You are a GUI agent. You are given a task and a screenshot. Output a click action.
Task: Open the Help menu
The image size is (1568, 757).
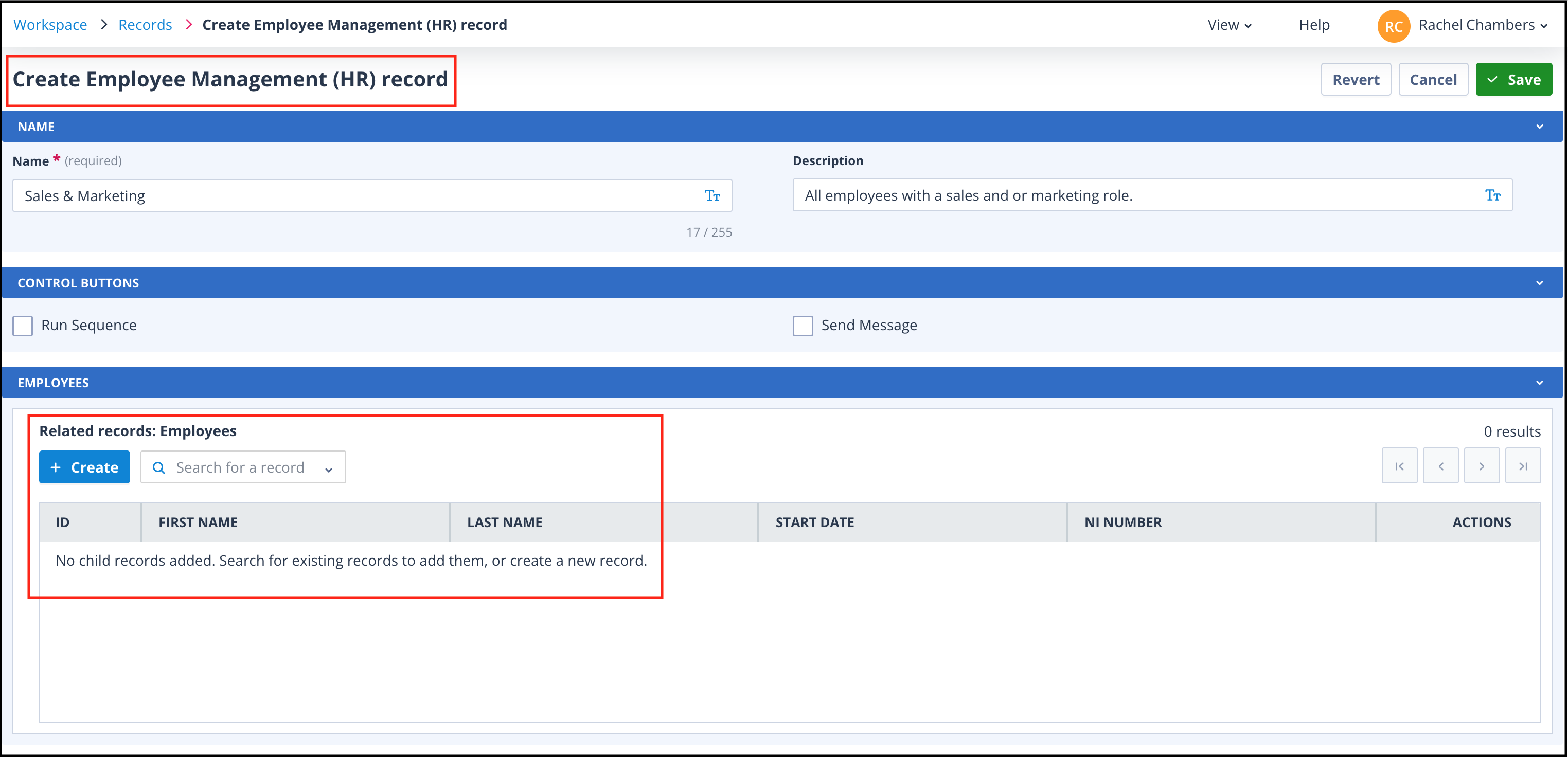click(1314, 25)
